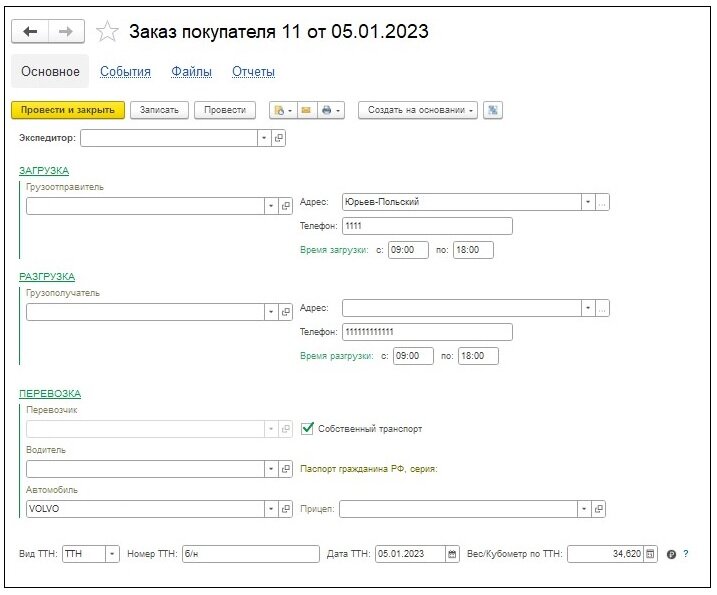This screenshot has width=717, height=595.
Task: Open the Водитель dropdown list
Action: [271, 469]
